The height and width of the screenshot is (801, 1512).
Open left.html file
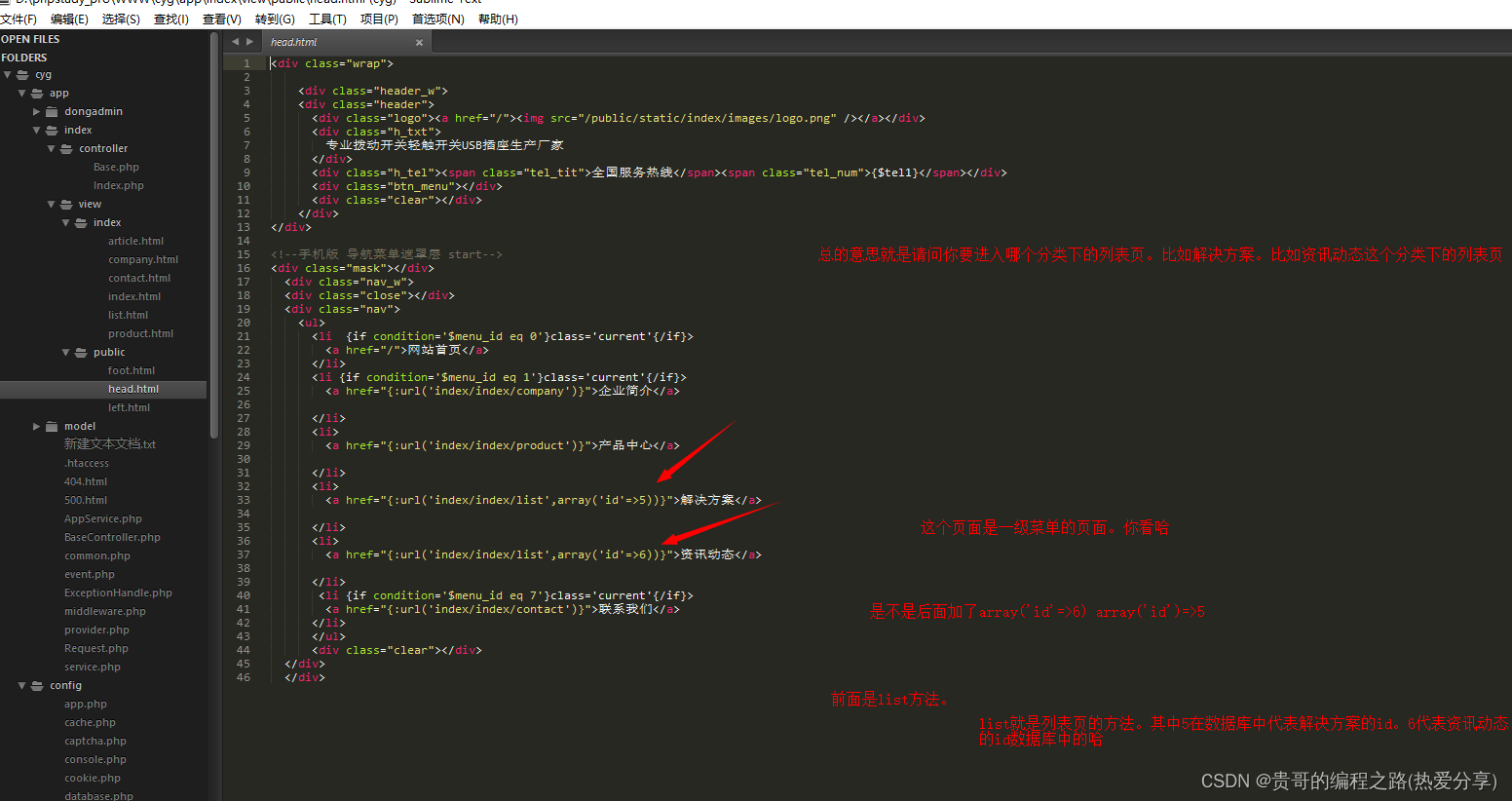[x=129, y=408]
